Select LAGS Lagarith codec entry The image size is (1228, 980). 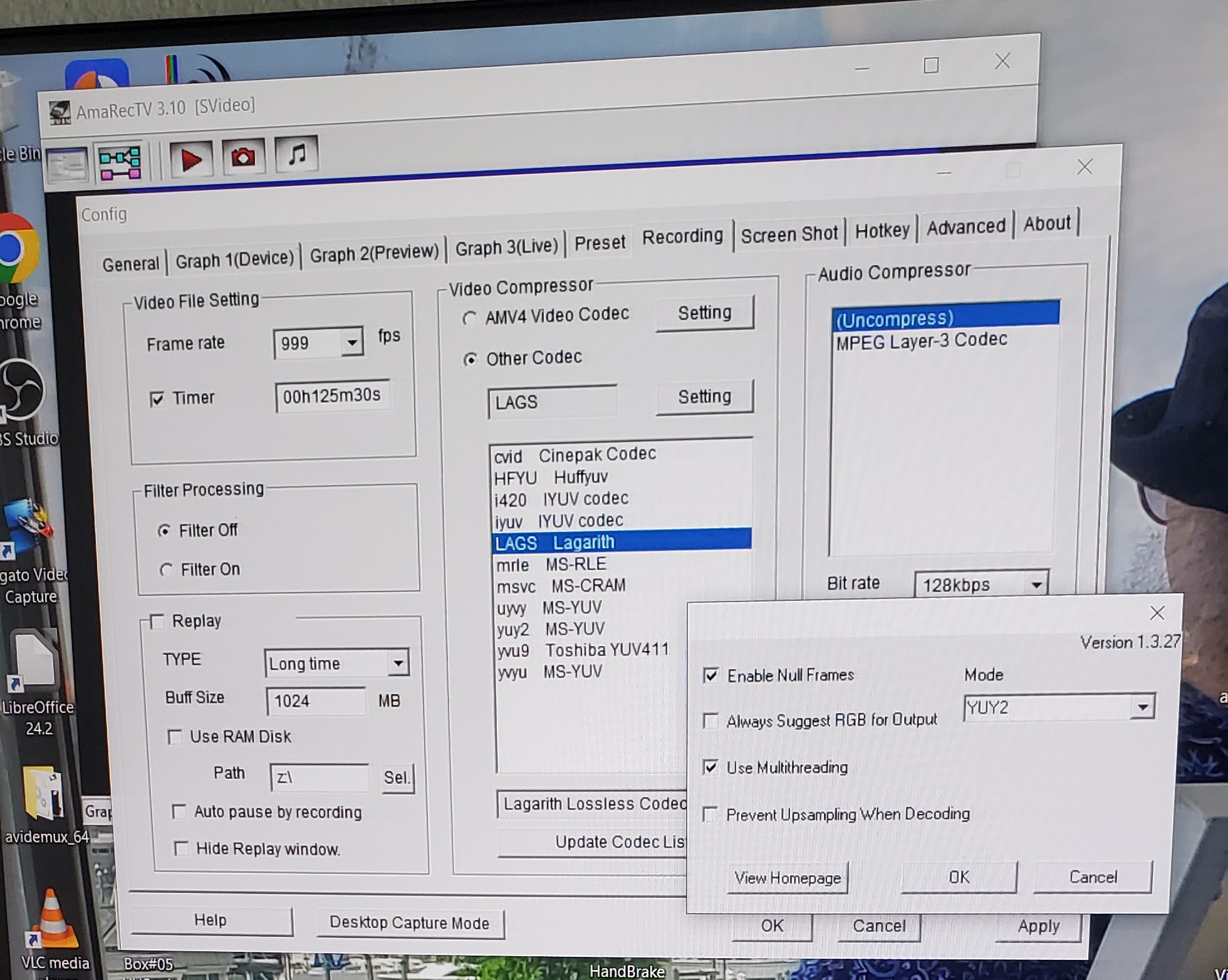pyautogui.click(x=622, y=542)
